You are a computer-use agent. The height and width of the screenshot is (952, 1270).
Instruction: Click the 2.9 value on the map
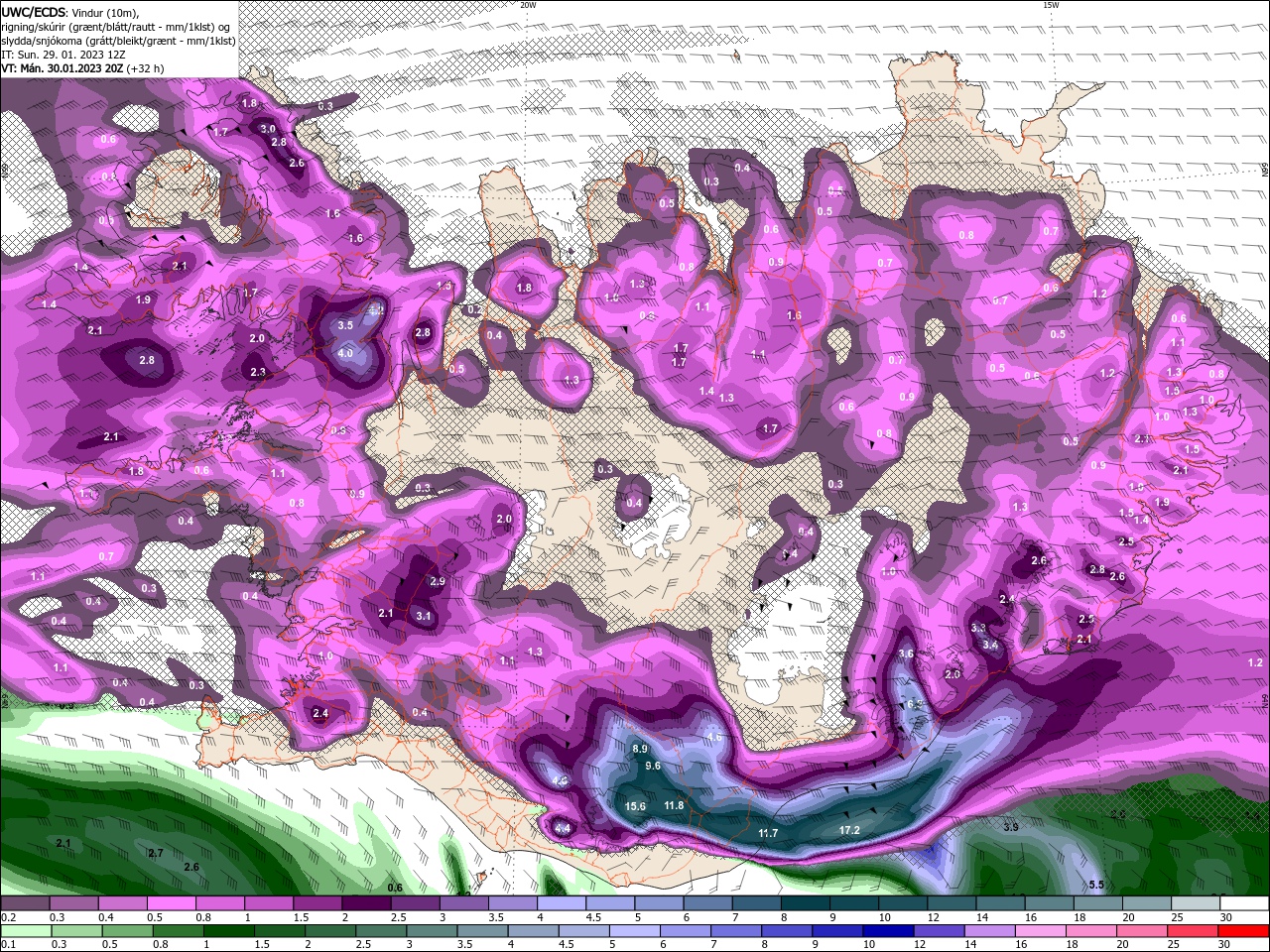(438, 581)
